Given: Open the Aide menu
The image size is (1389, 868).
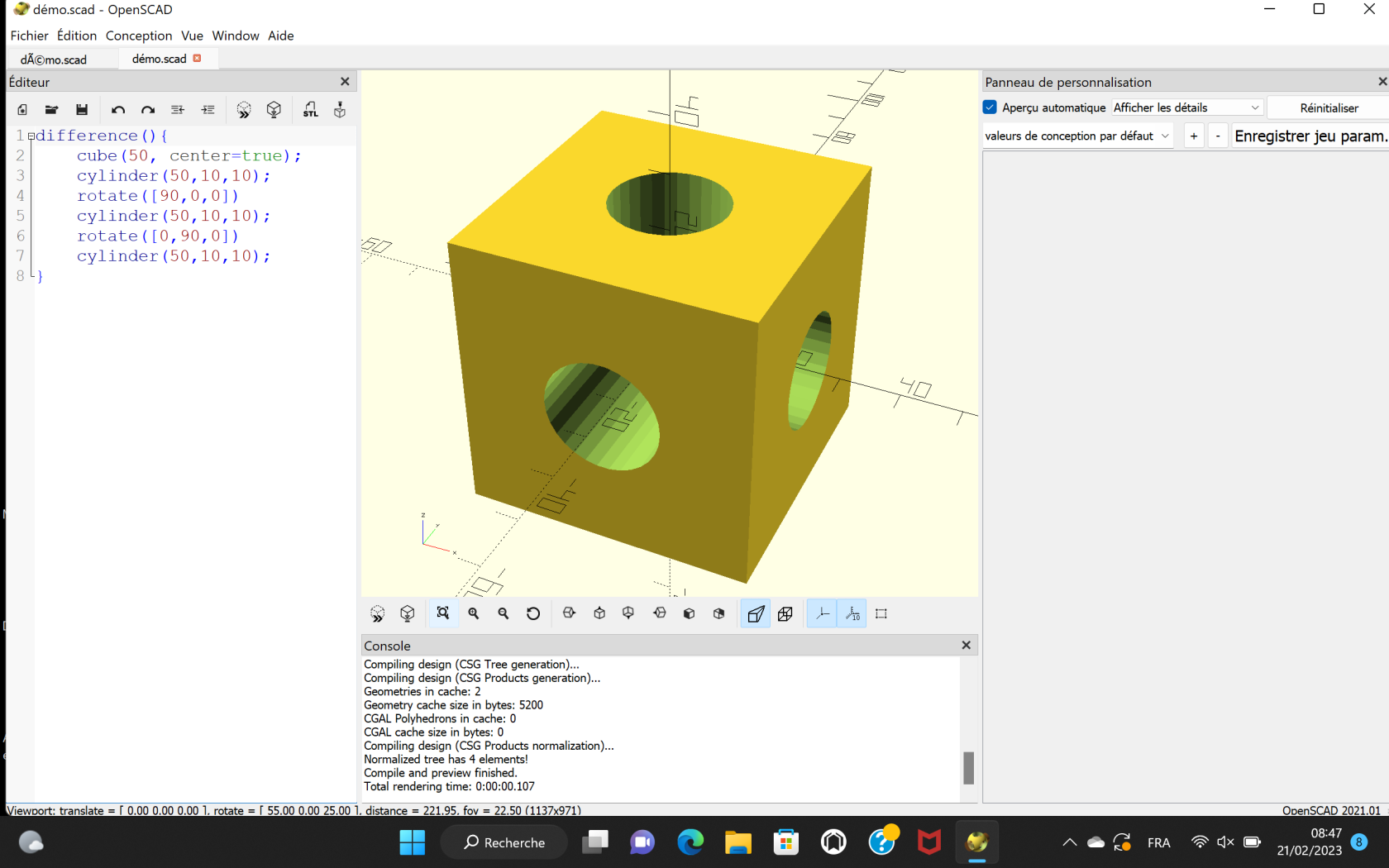Looking at the screenshot, I should point(281,36).
